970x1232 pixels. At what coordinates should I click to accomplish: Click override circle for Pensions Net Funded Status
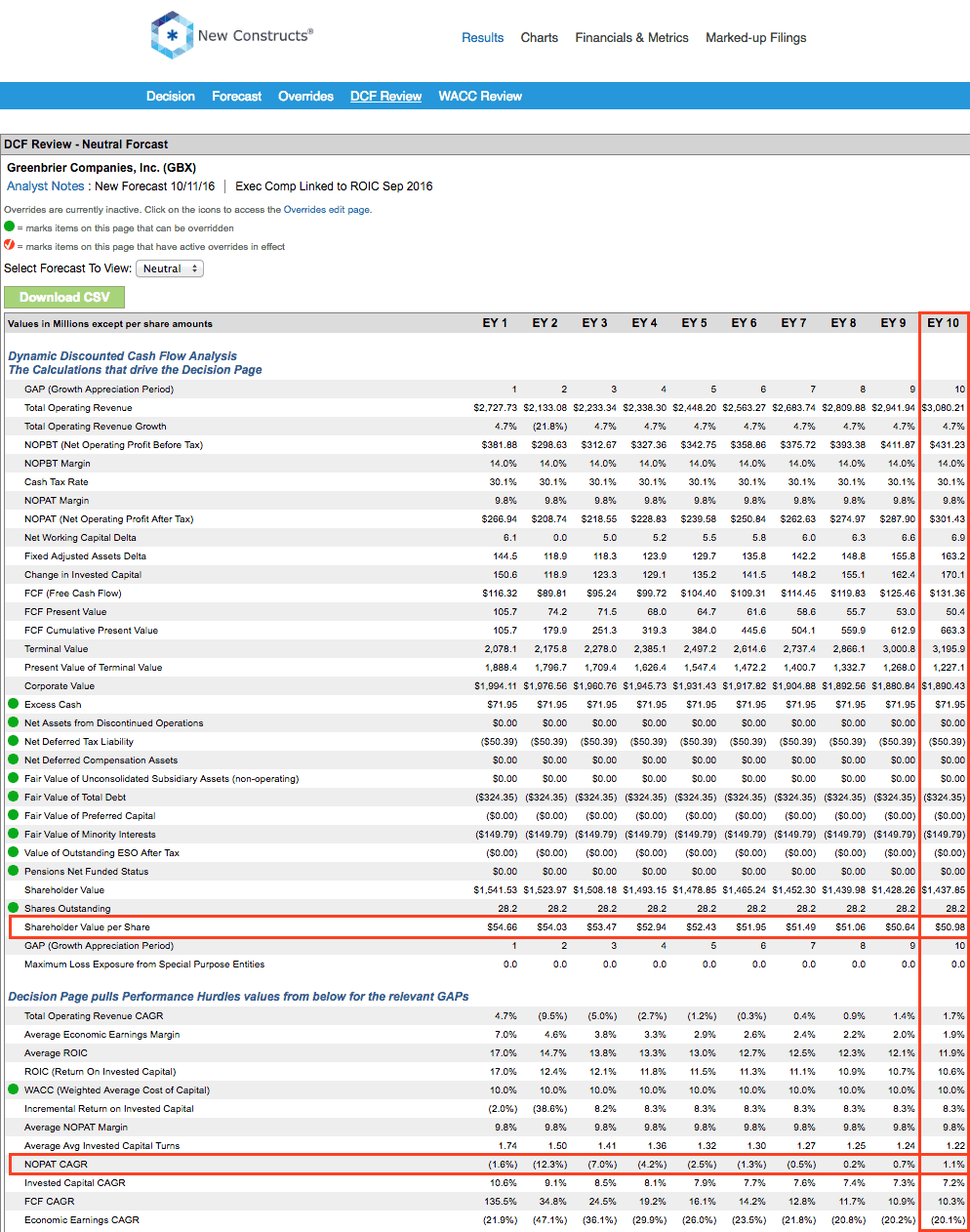pyautogui.click(x=13, y=871)
